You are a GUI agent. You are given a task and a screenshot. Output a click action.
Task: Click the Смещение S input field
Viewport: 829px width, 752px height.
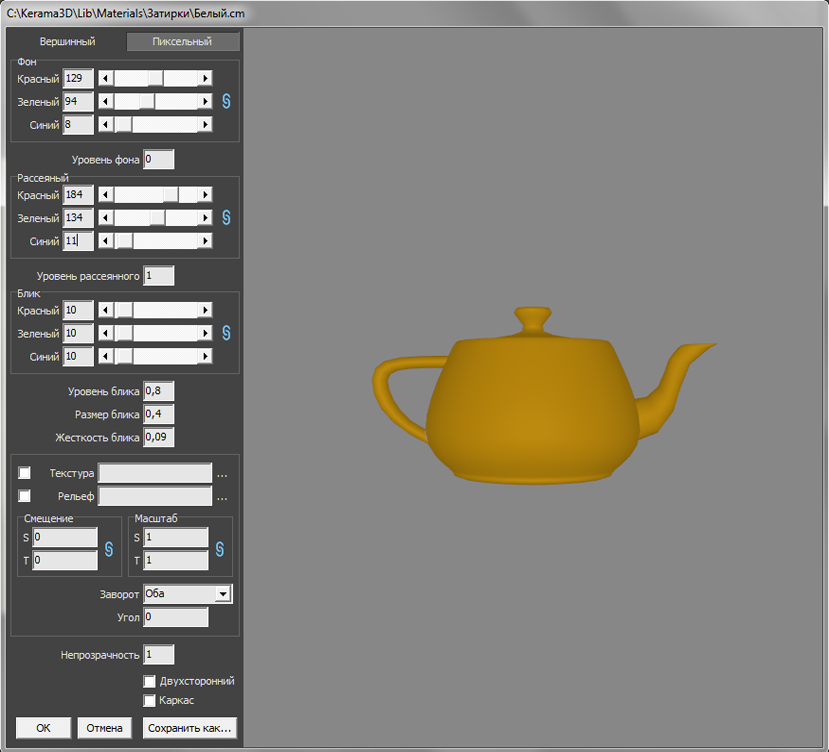click(65, 537)
